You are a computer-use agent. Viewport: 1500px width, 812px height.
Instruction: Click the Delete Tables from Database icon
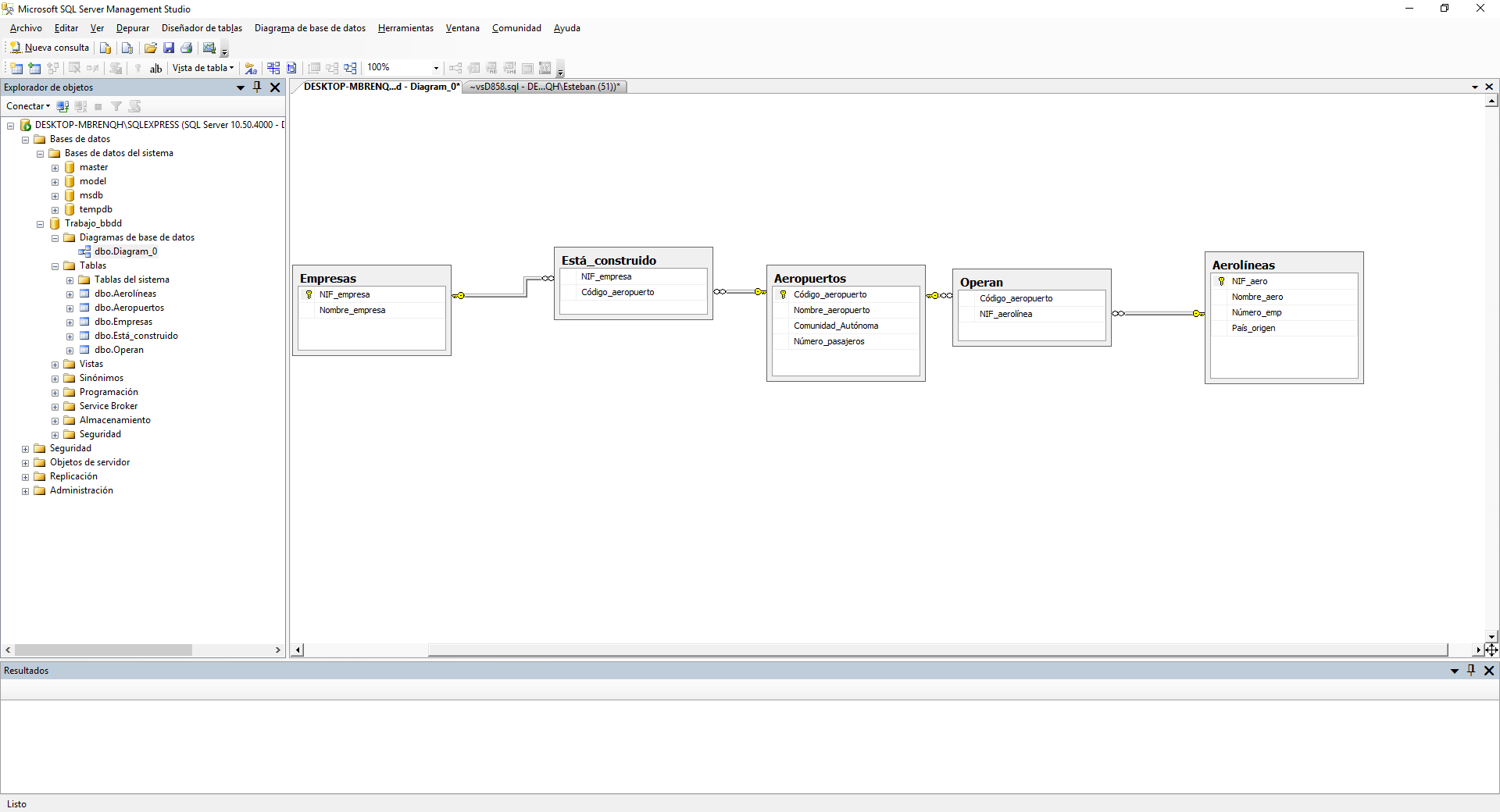coord(74,68)
